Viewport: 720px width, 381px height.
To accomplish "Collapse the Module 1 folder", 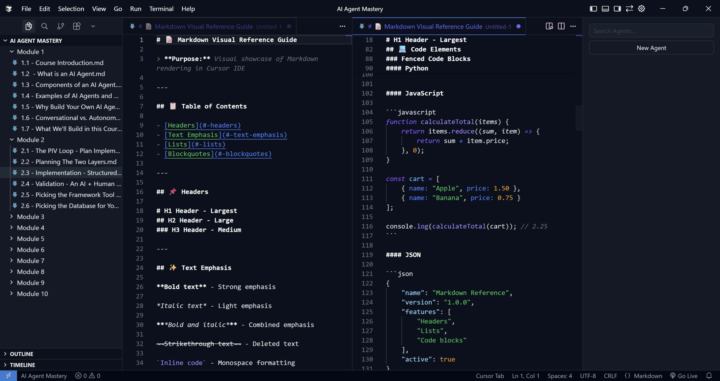I will coord(61,51).
